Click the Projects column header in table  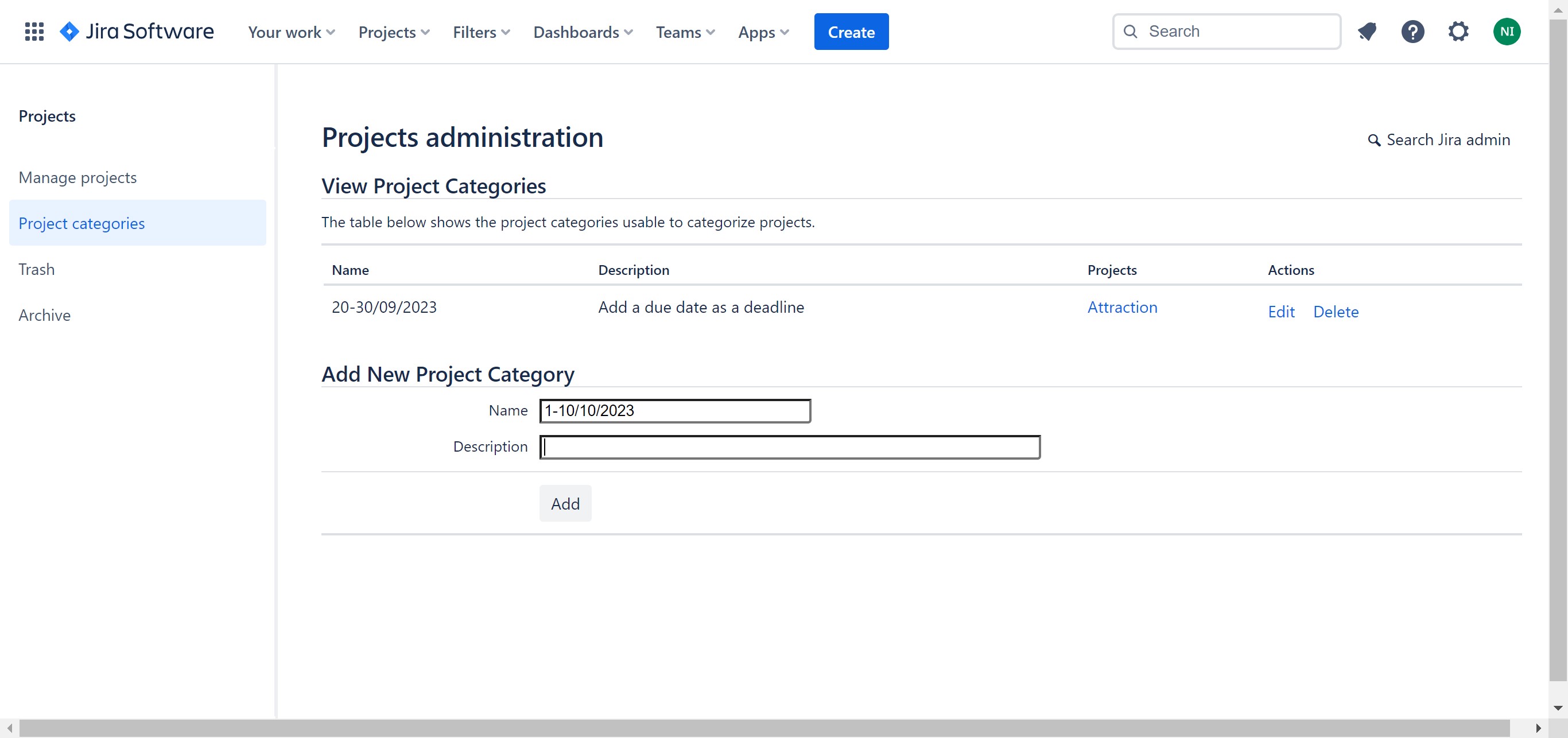click(1112, 270)
